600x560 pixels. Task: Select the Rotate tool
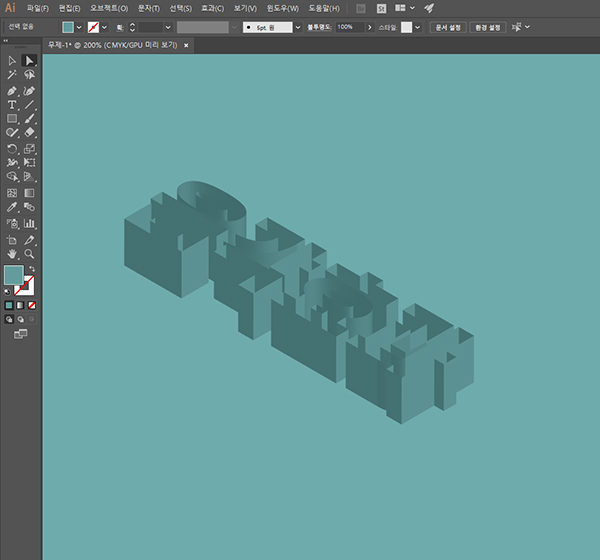point(12,149)
